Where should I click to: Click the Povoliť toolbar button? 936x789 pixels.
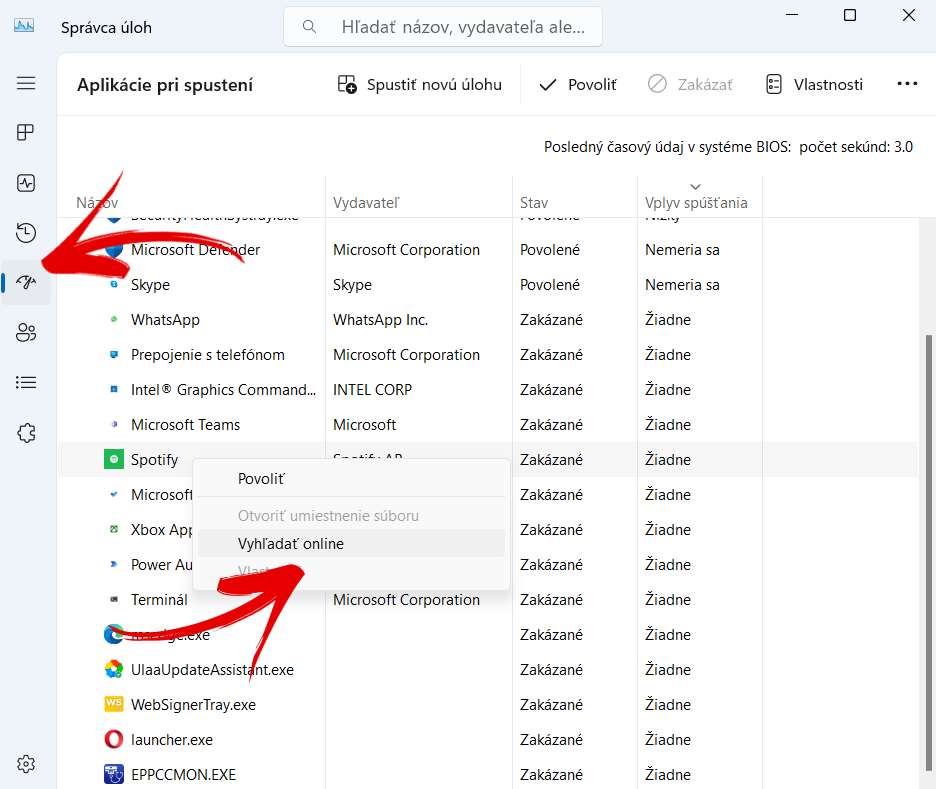point(577,85)
